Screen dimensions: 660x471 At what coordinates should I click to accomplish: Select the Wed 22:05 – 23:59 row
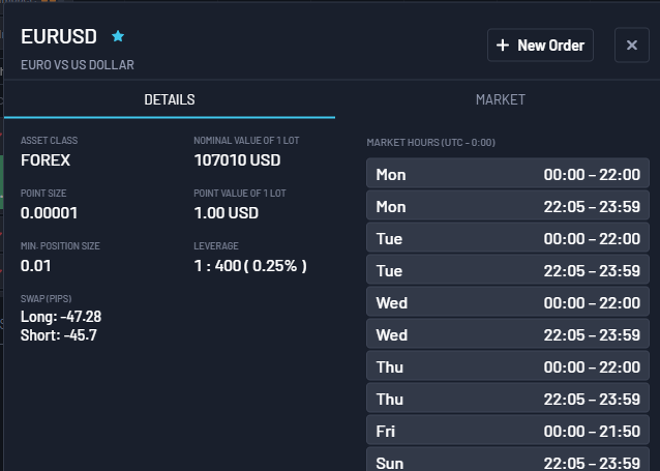point(508,335)
